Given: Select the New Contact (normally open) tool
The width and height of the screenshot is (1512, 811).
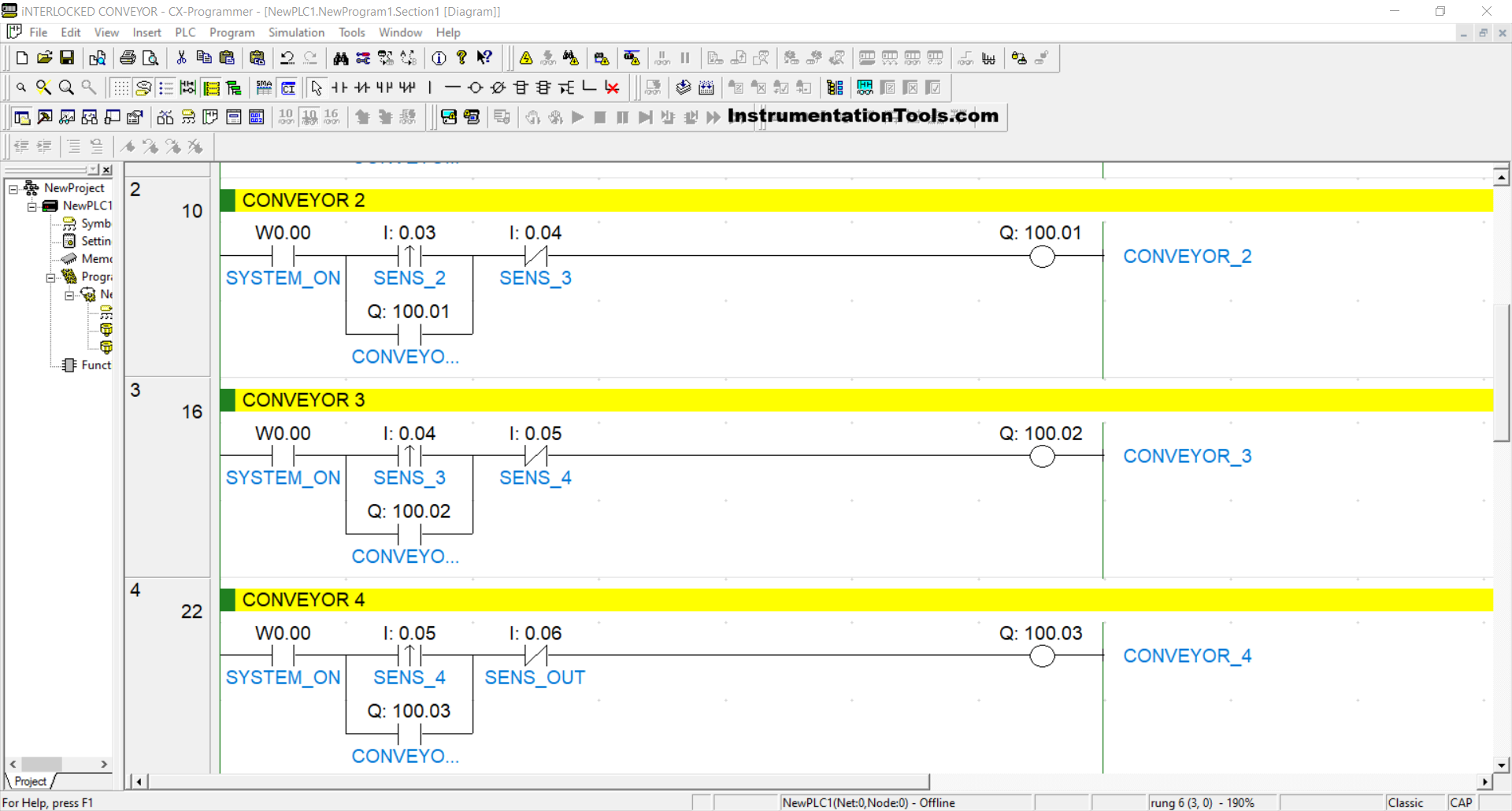Looking at the screenshot, I should coord(339,87).
